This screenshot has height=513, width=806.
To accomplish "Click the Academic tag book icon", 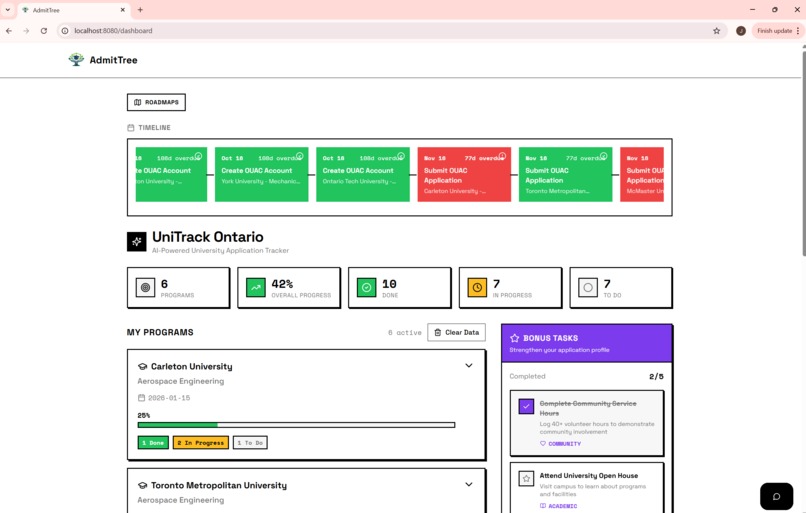I will (x=543, y=506).
